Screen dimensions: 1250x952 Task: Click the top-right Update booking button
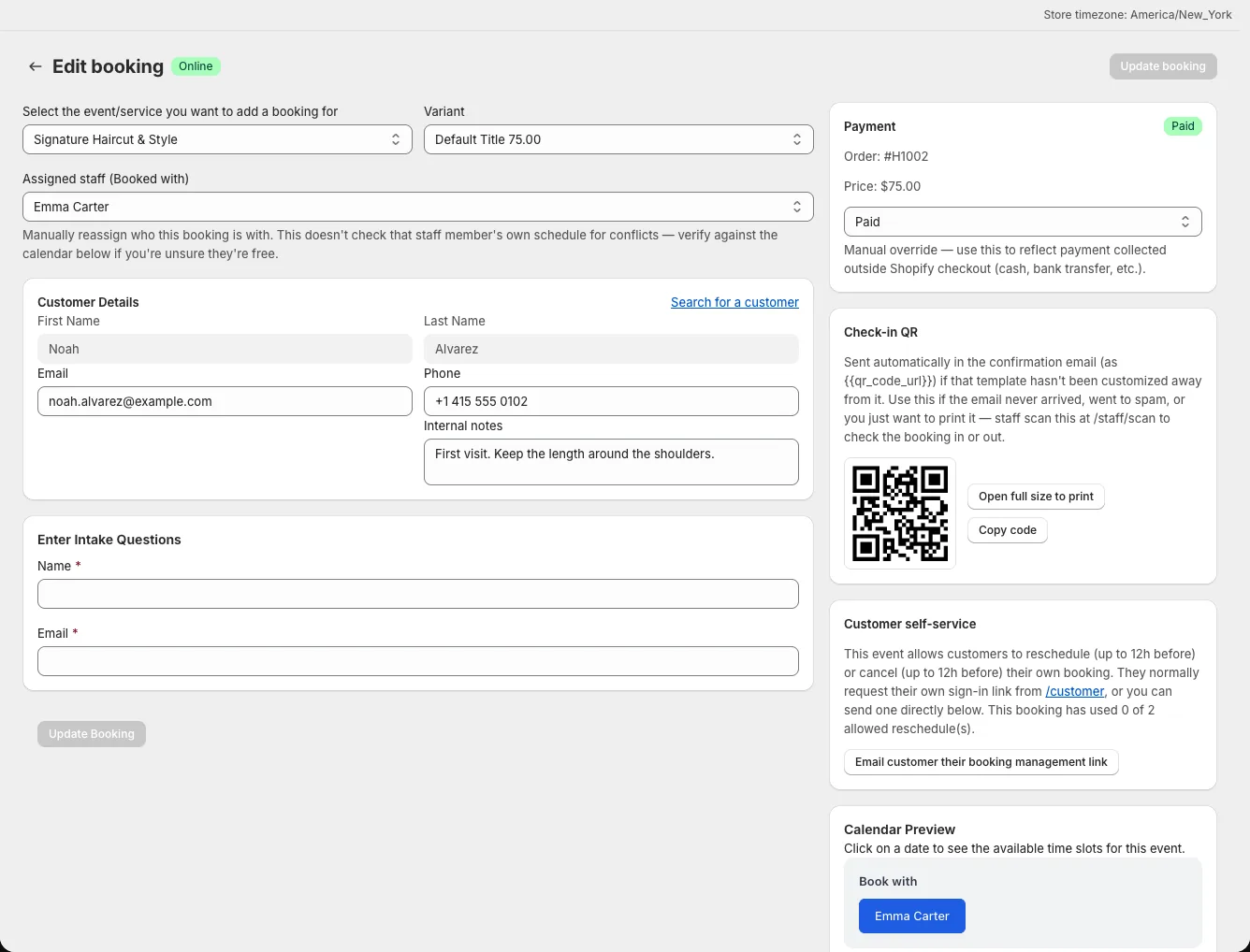1163,66
